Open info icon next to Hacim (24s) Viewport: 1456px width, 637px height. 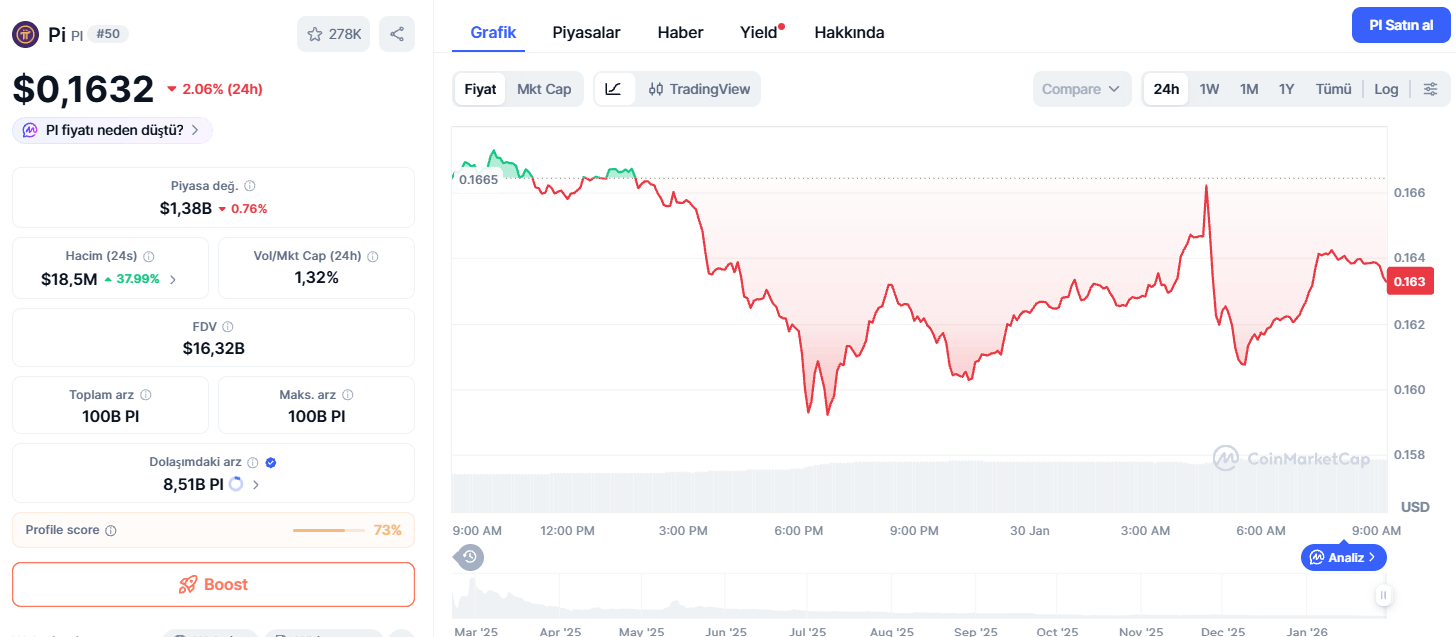click(x=149, y=256)
